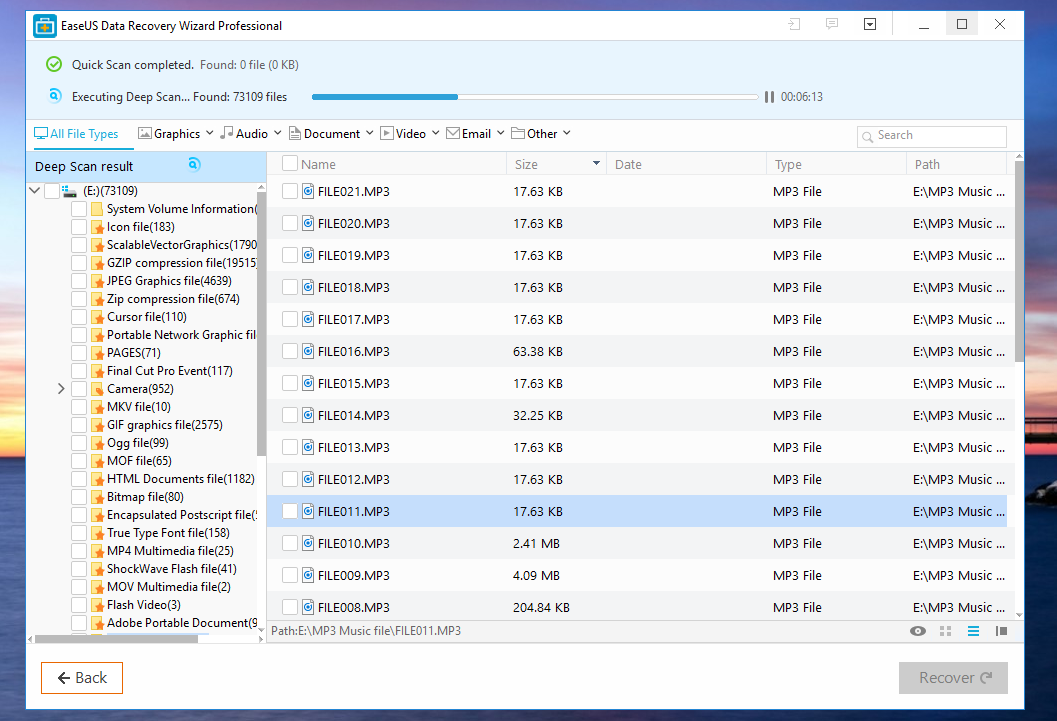Select the FILE016.MP3 checkbox
This screenshot has width=1057, height=721.
click(x=290, y=351)
